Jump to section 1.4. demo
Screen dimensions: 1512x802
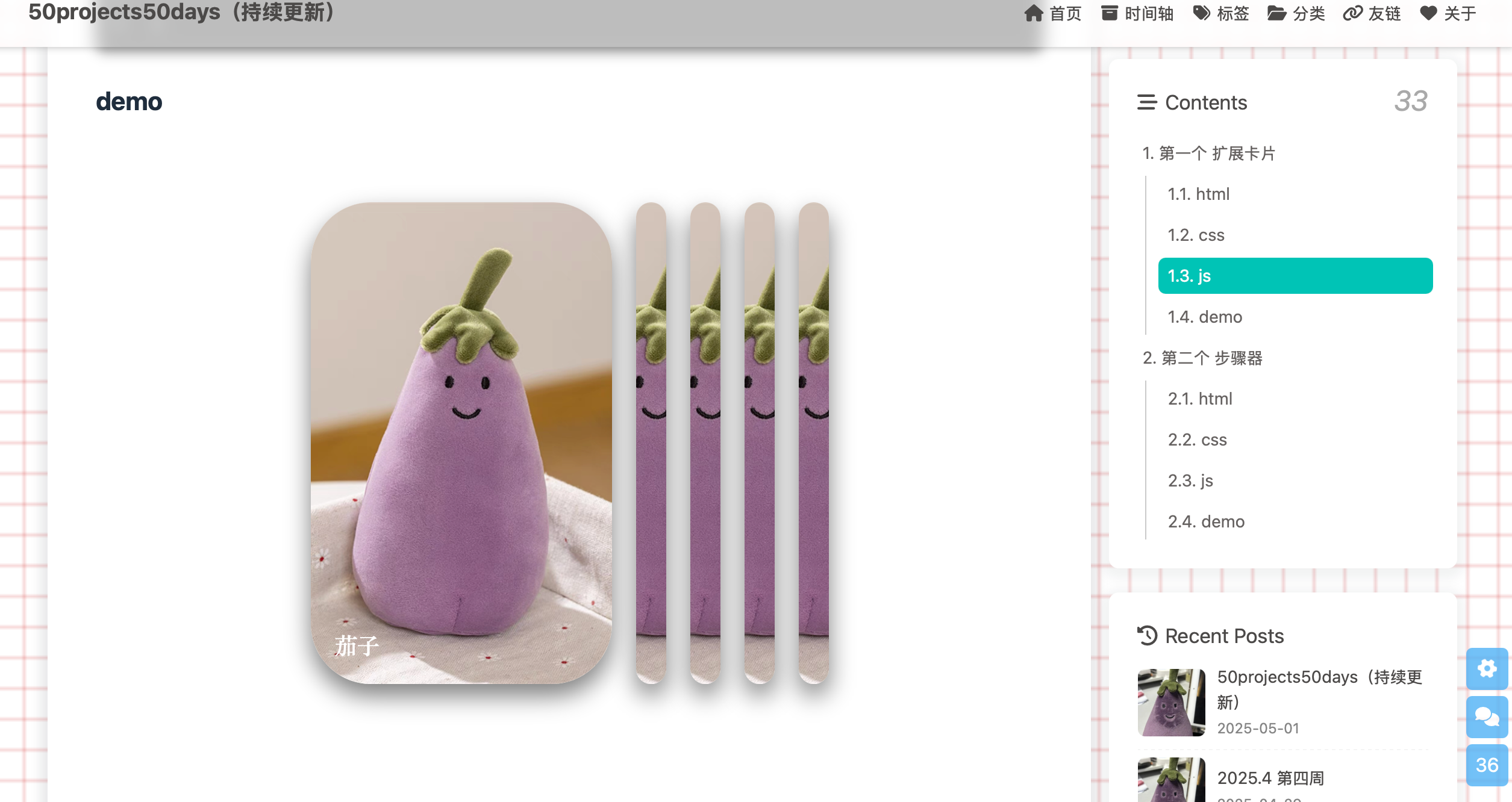pos(1205,317)
